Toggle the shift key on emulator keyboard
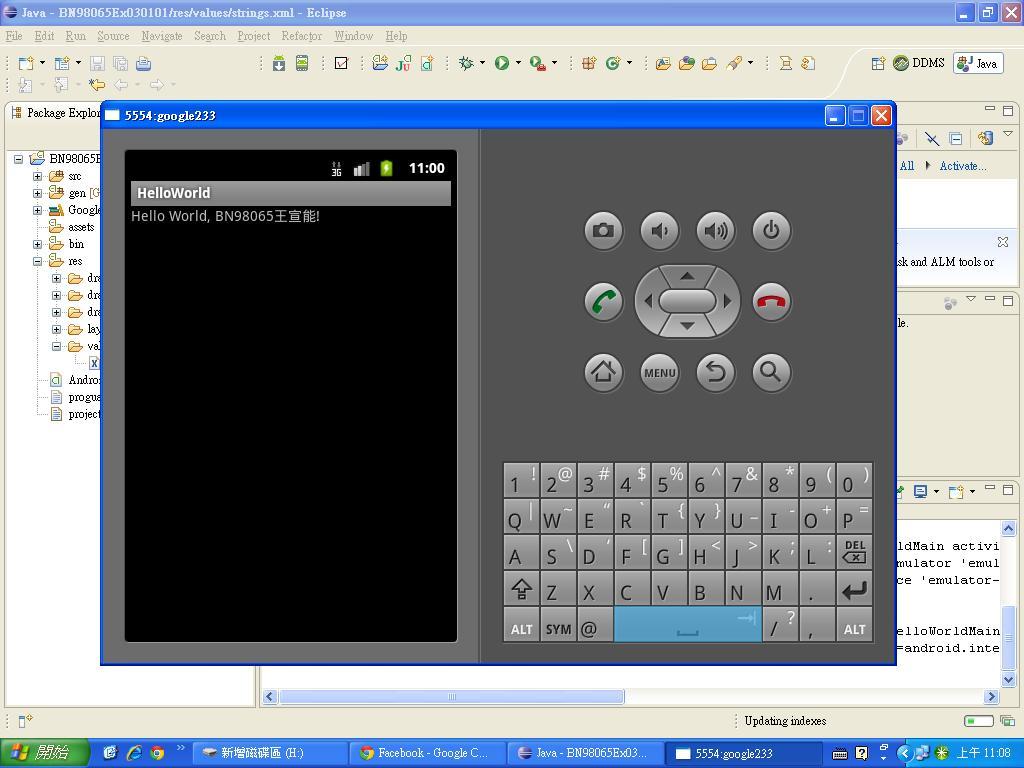The height and width of the screenshot is (768, 1024). pos(521,590)
